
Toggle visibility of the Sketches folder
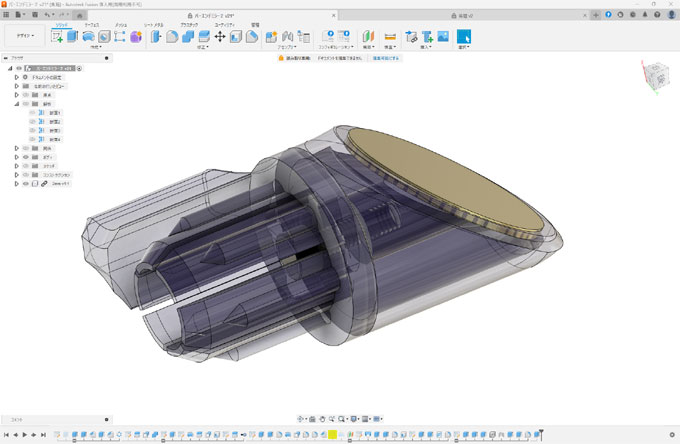point(26,166)
